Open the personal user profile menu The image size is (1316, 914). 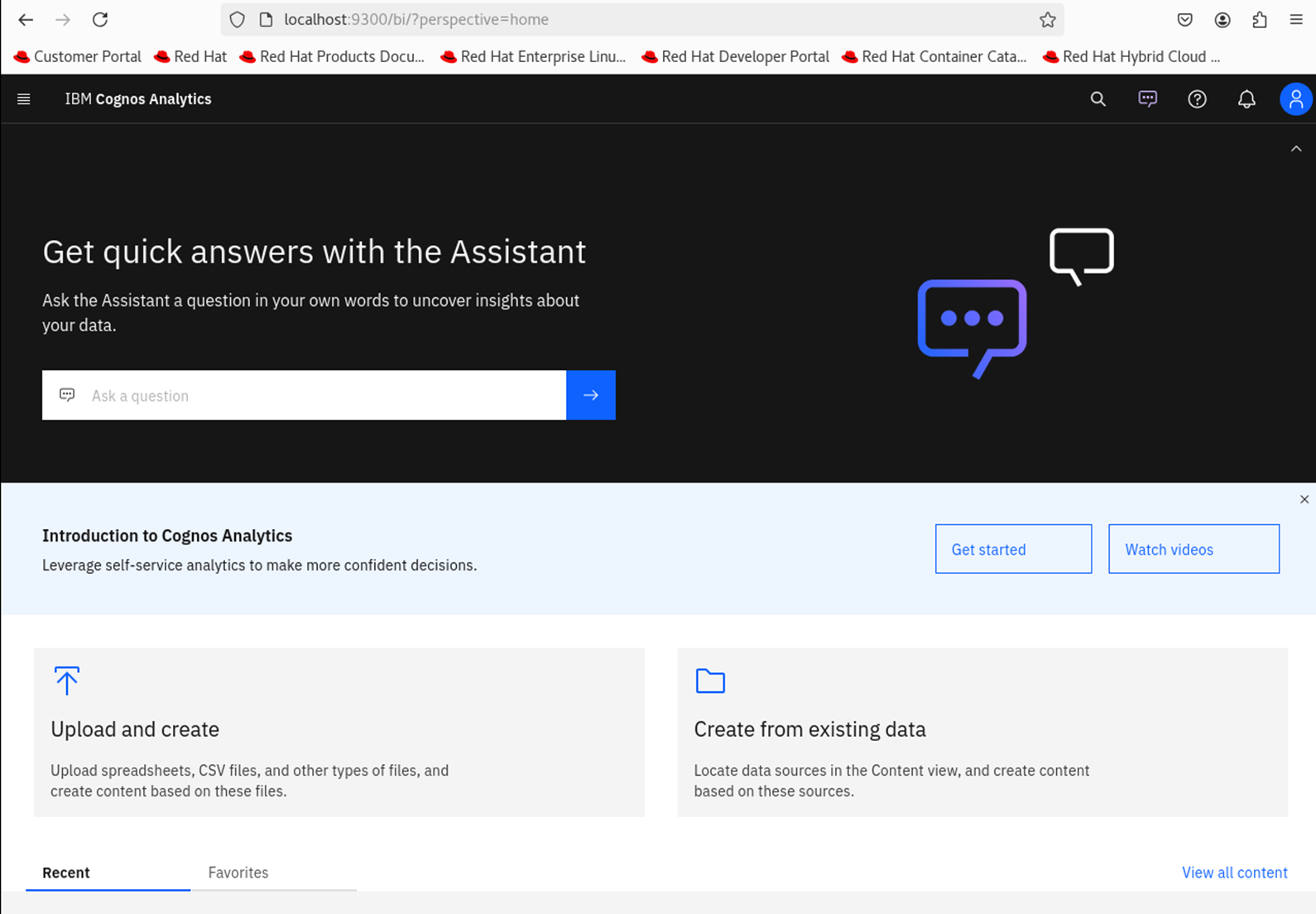[x=1295, y=99]
